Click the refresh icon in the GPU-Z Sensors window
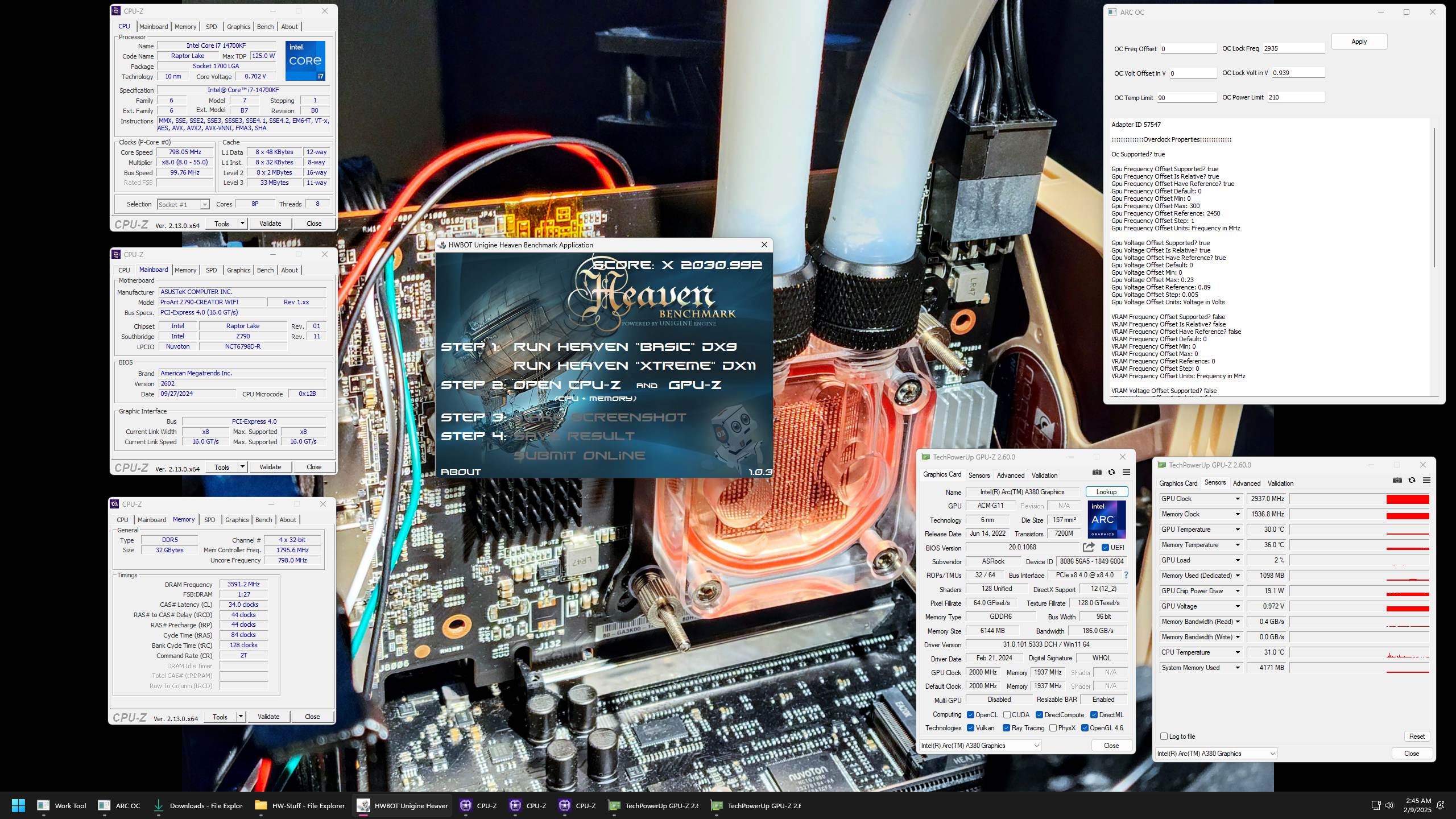Image resolution: width=1456 pixels, height=819 pixels. coord(1412,480)
